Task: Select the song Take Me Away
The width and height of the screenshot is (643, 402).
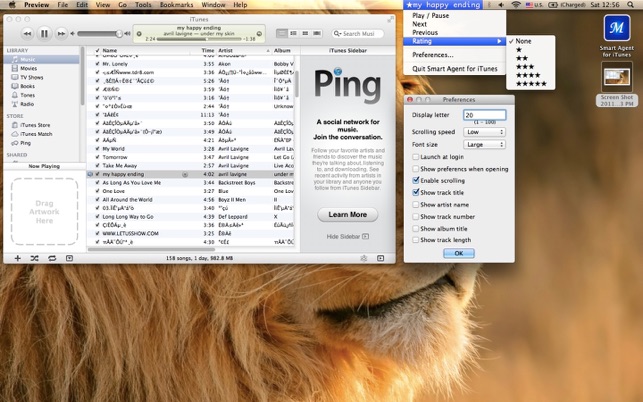Action: pyautogui.click(x=191, y=166)
